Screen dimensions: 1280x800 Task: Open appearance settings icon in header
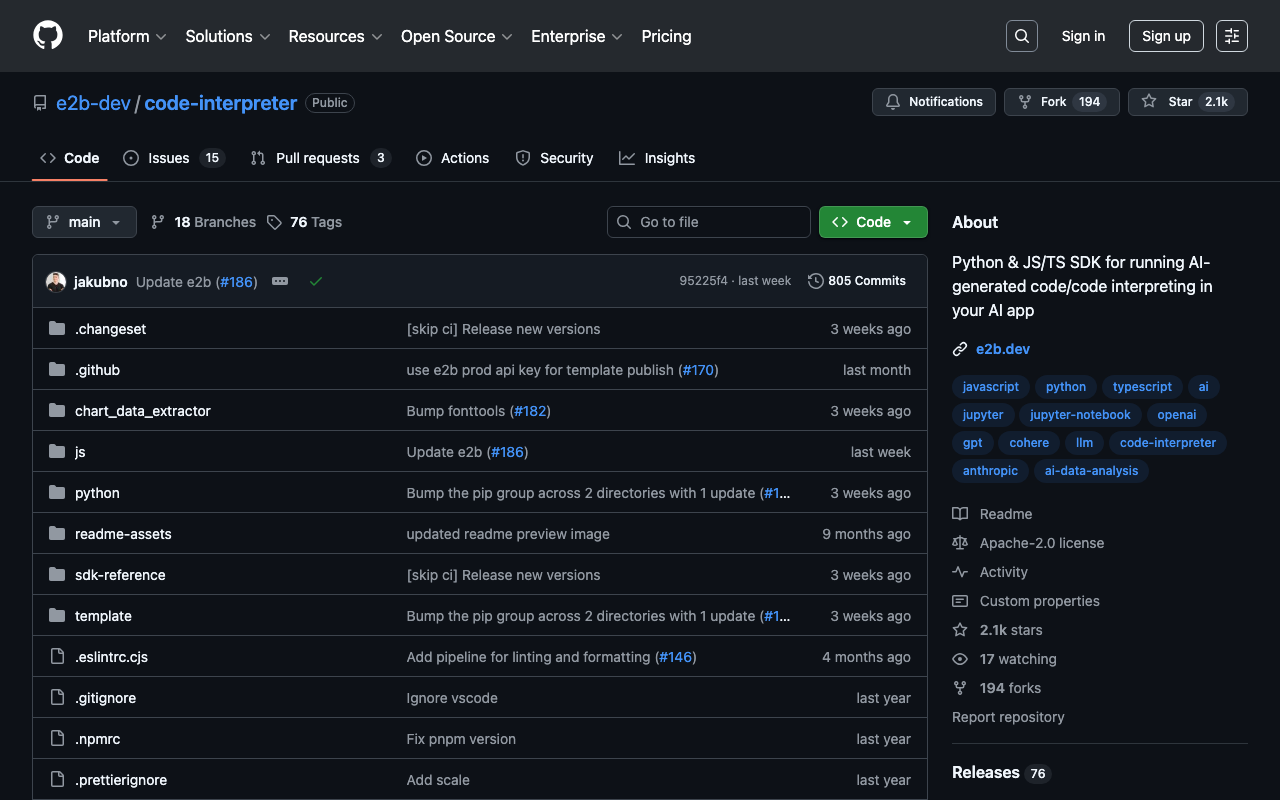[x=1231, y=36]
